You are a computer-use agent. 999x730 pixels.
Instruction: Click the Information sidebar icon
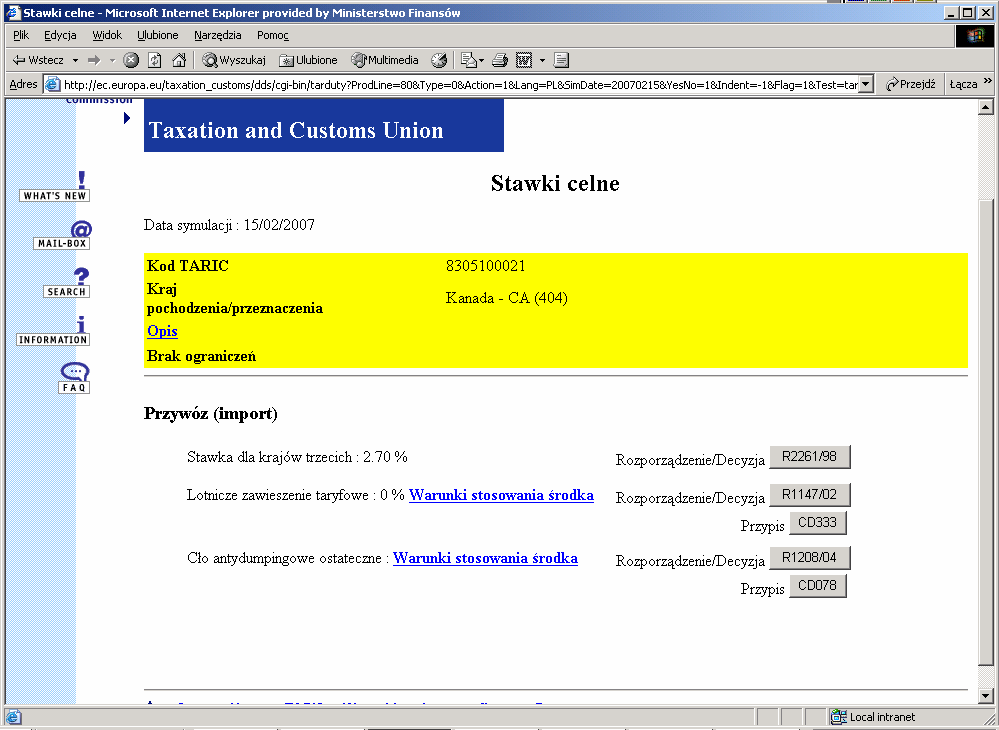point(54,331)
